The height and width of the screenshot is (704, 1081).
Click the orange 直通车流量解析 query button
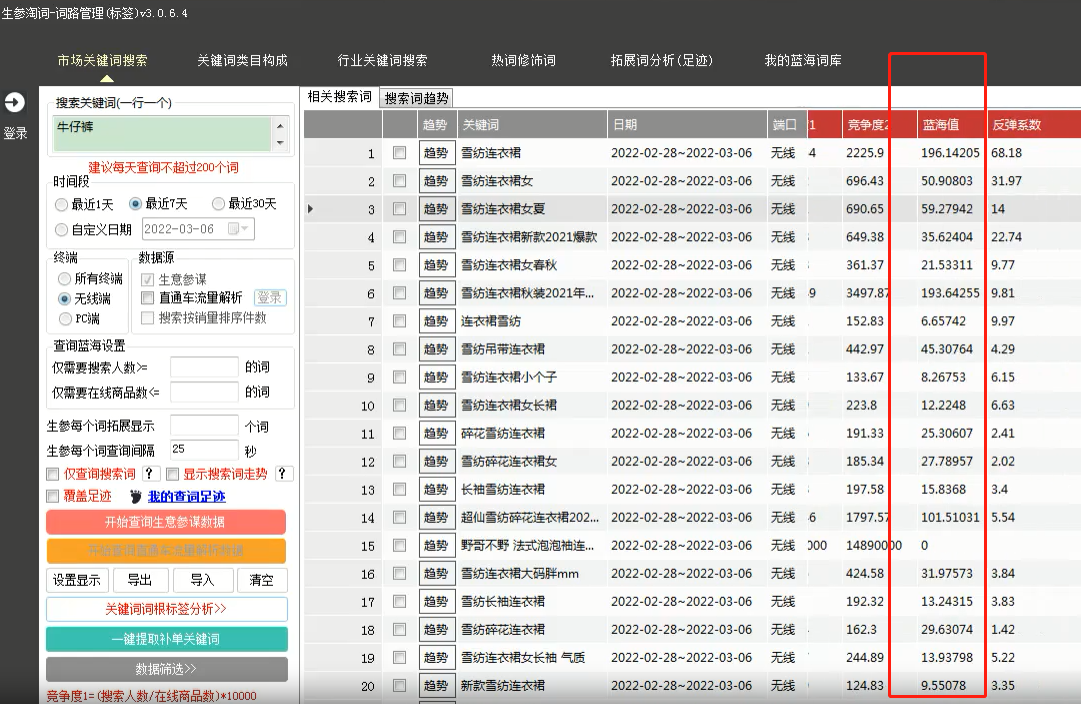point(166,551)
